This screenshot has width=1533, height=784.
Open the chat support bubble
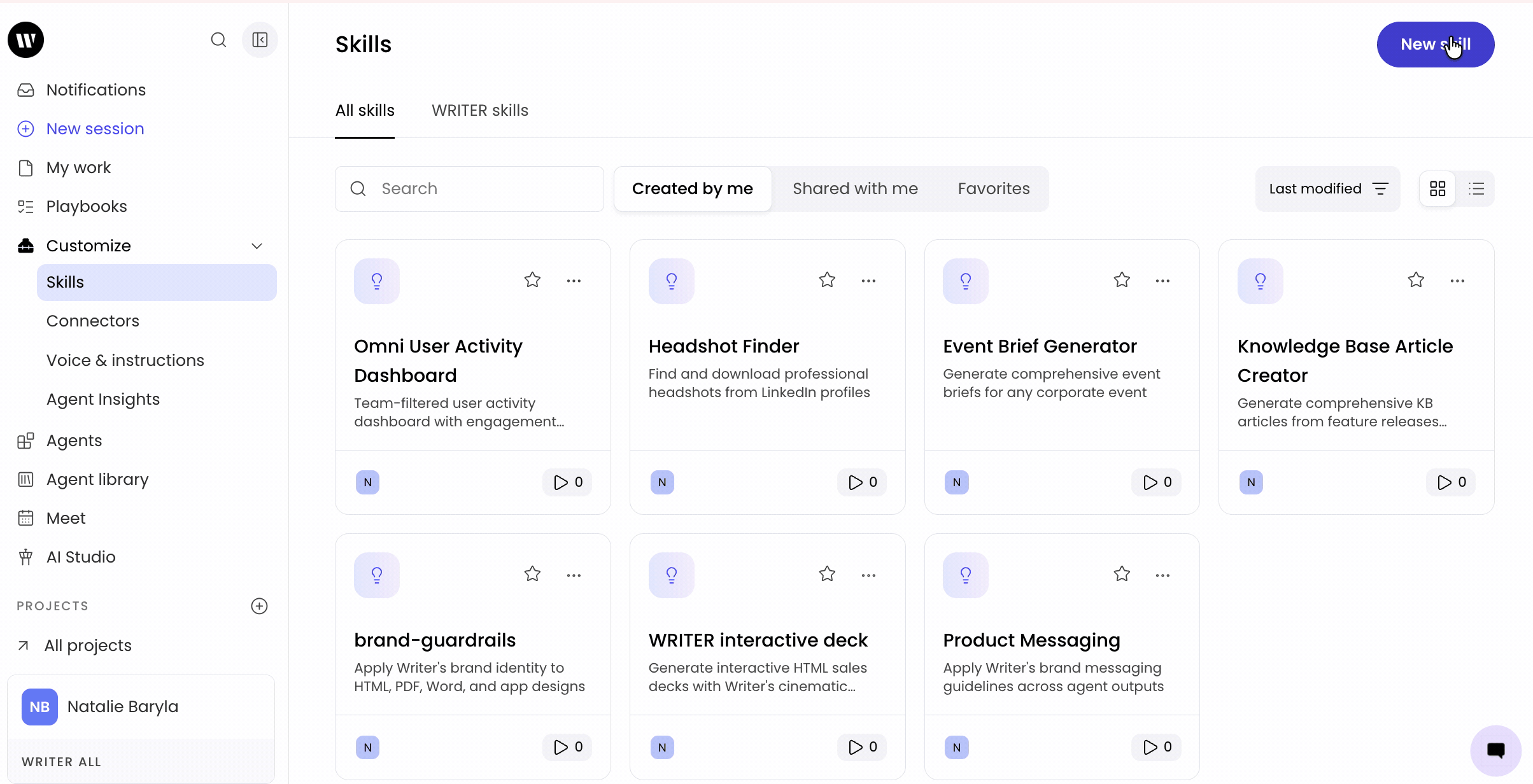[x=1496, y=750]
